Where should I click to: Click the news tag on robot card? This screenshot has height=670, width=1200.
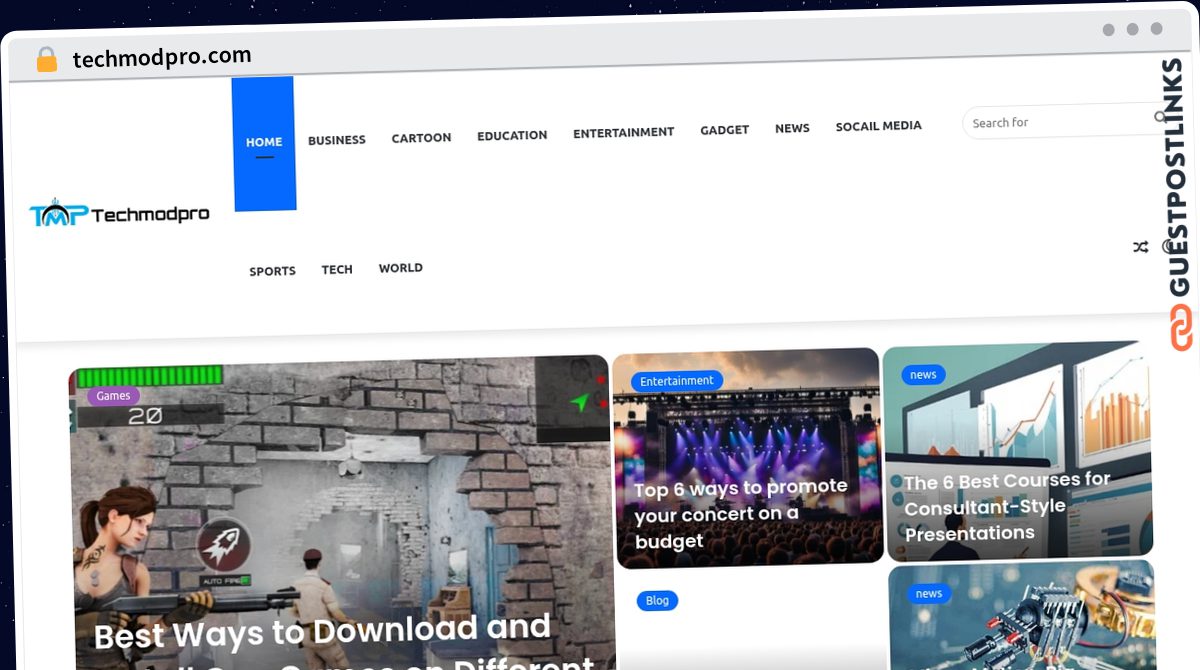928,594
